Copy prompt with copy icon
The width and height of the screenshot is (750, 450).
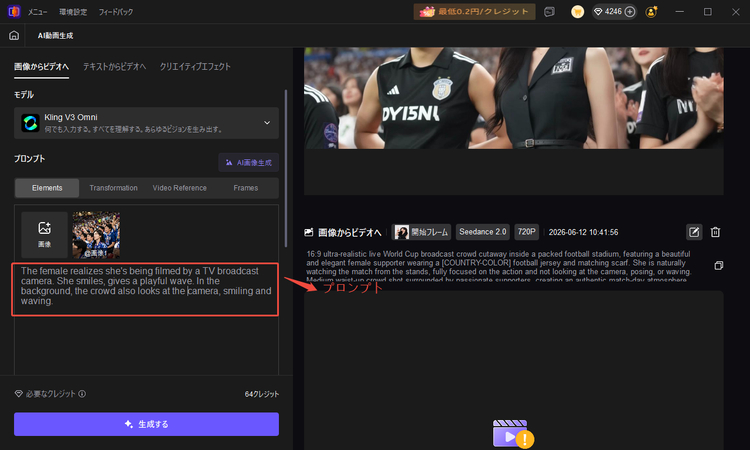(x=718, y=265)
